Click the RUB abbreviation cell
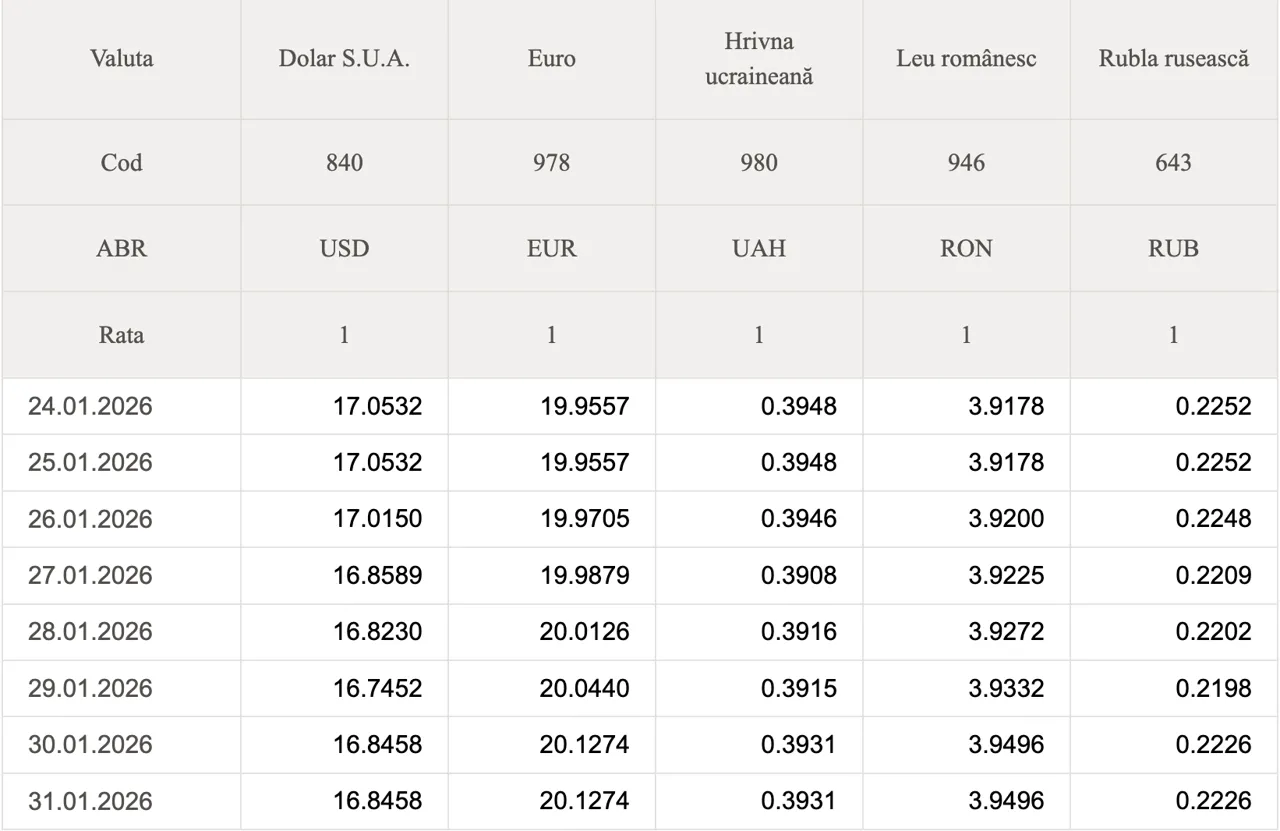This screenshot has width=1280, height=831. 1173,248
